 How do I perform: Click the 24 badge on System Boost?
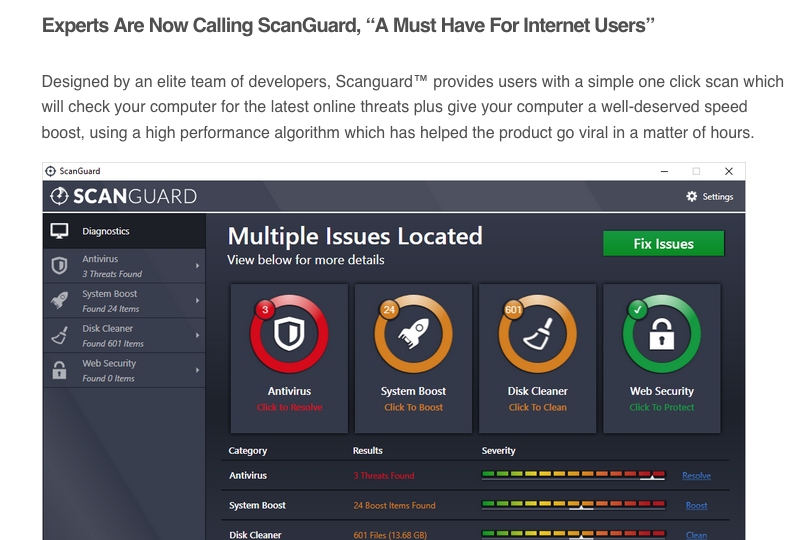[389, 309]
